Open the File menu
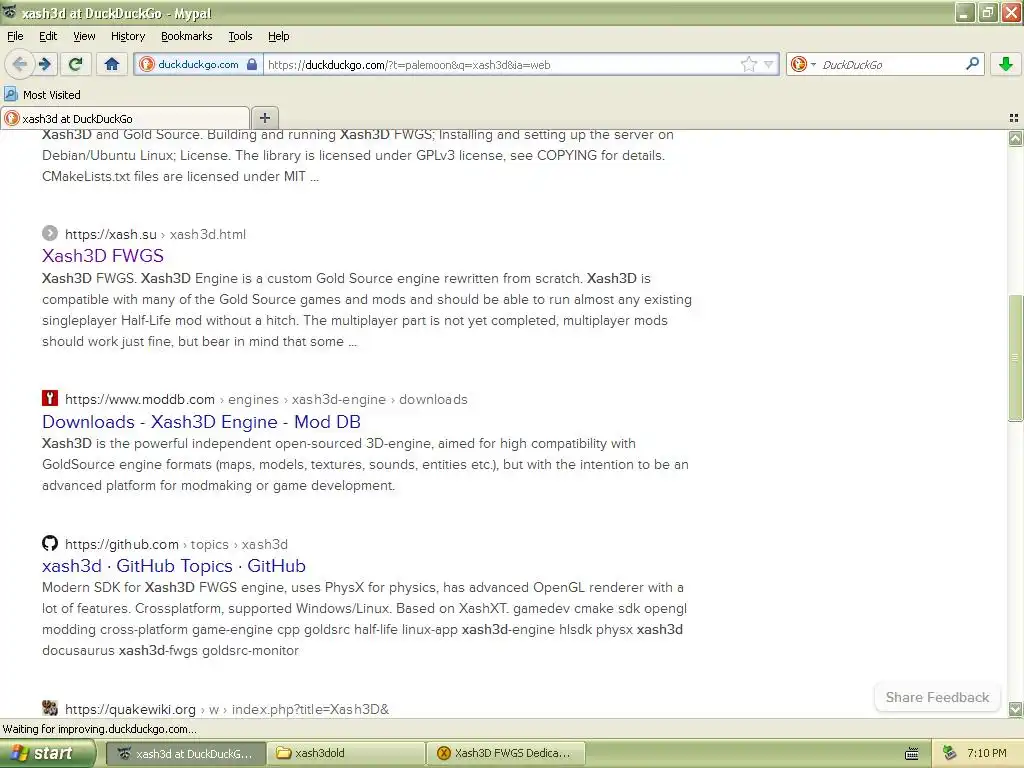 pyautogui.click(x=15, y=36)
